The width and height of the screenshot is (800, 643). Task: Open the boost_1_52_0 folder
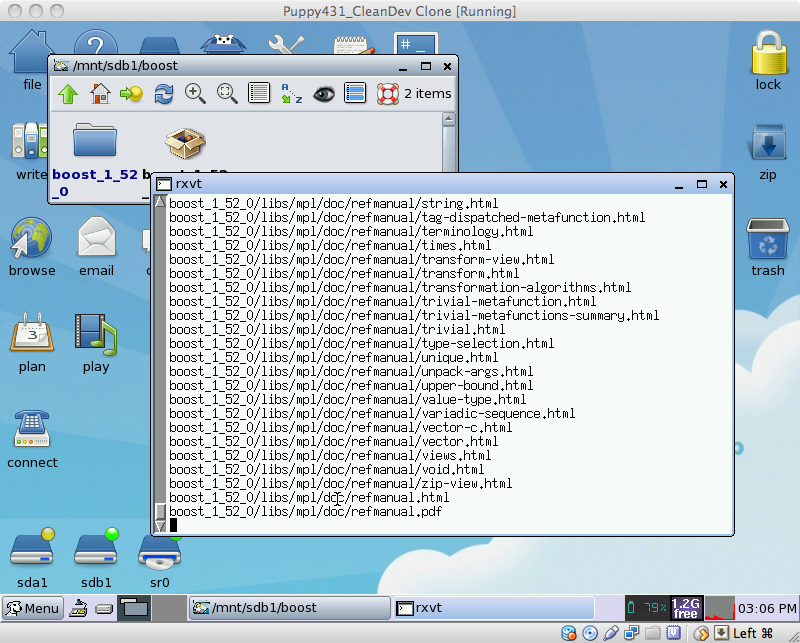coord(95,143)
